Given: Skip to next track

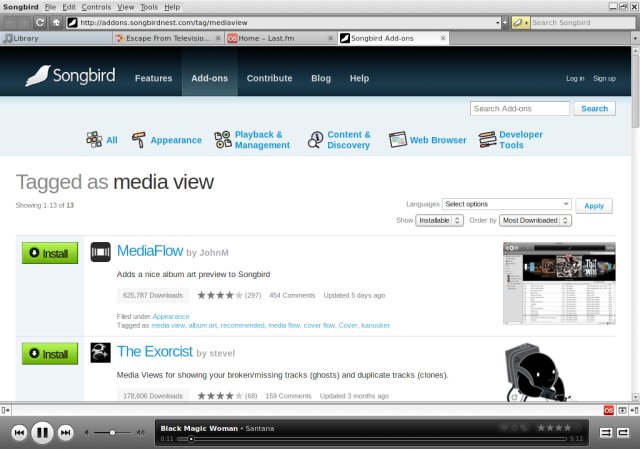Looking at the screenshot, I should (x=66, y=432).
